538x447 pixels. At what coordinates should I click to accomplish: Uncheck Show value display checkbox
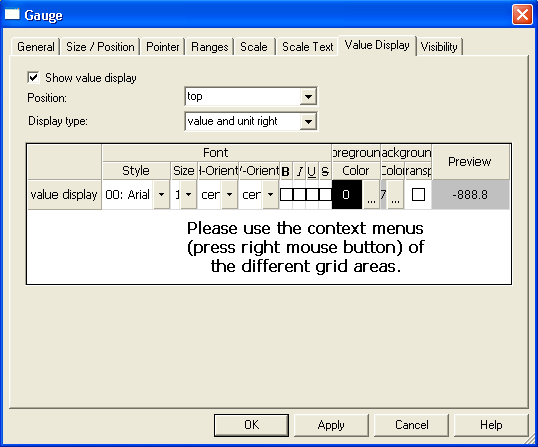pos(33,78)
